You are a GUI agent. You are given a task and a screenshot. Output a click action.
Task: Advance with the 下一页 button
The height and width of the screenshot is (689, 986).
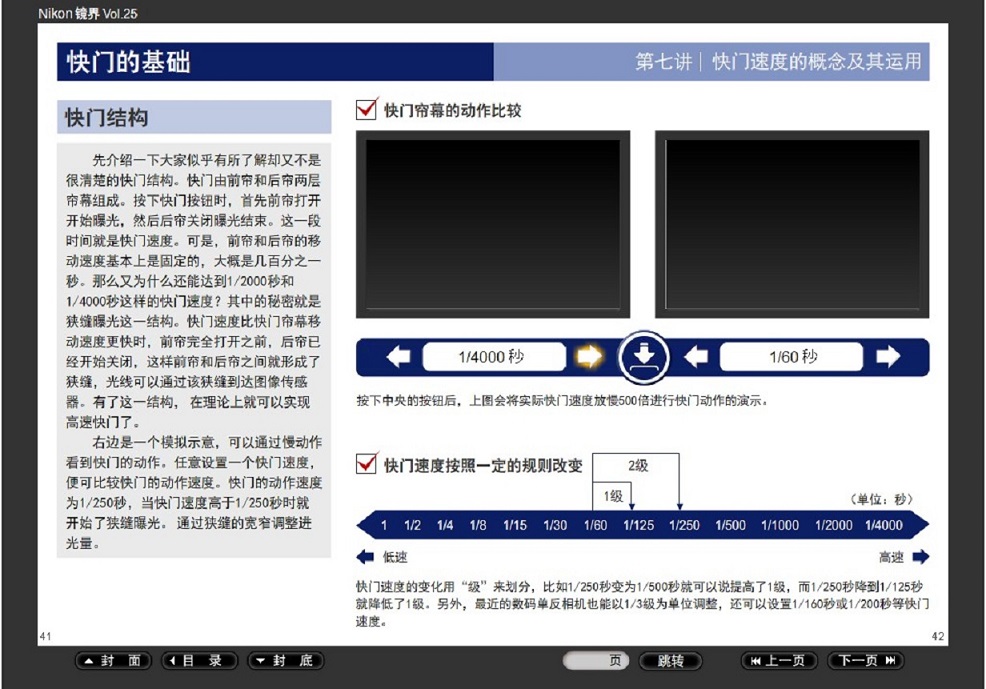[865, 661]
